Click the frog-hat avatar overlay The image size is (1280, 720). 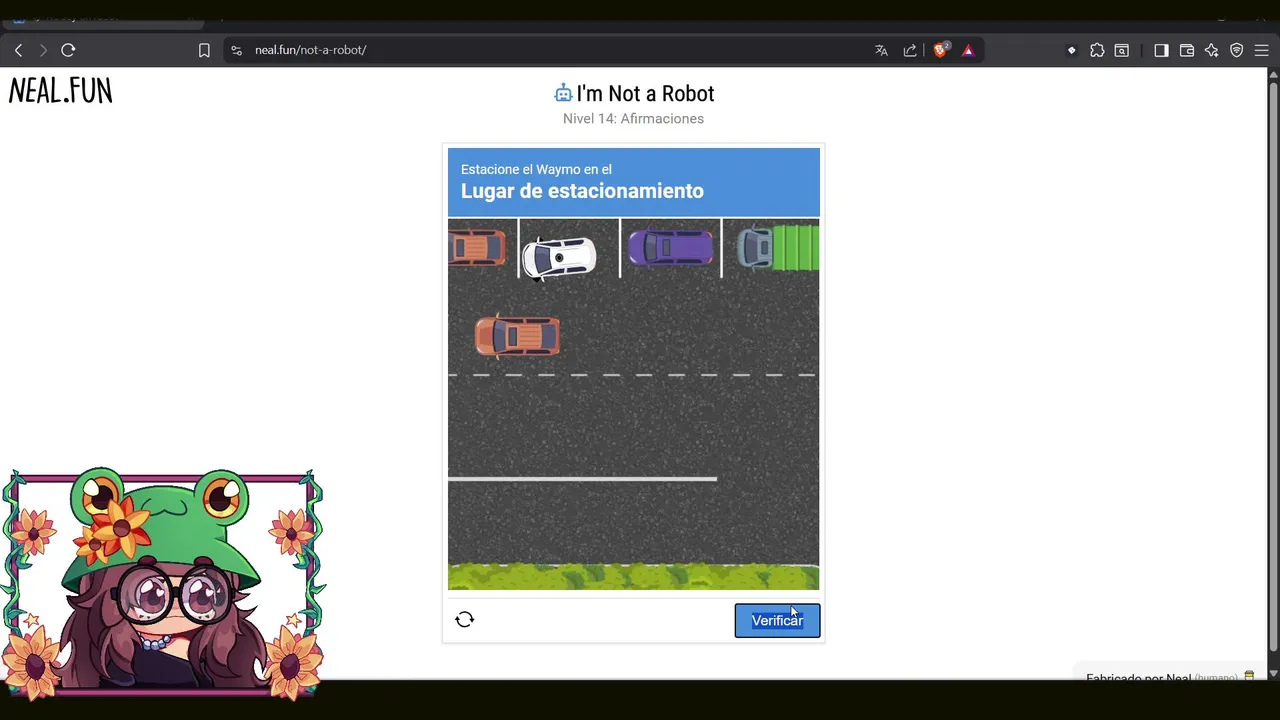coord(162,583)
